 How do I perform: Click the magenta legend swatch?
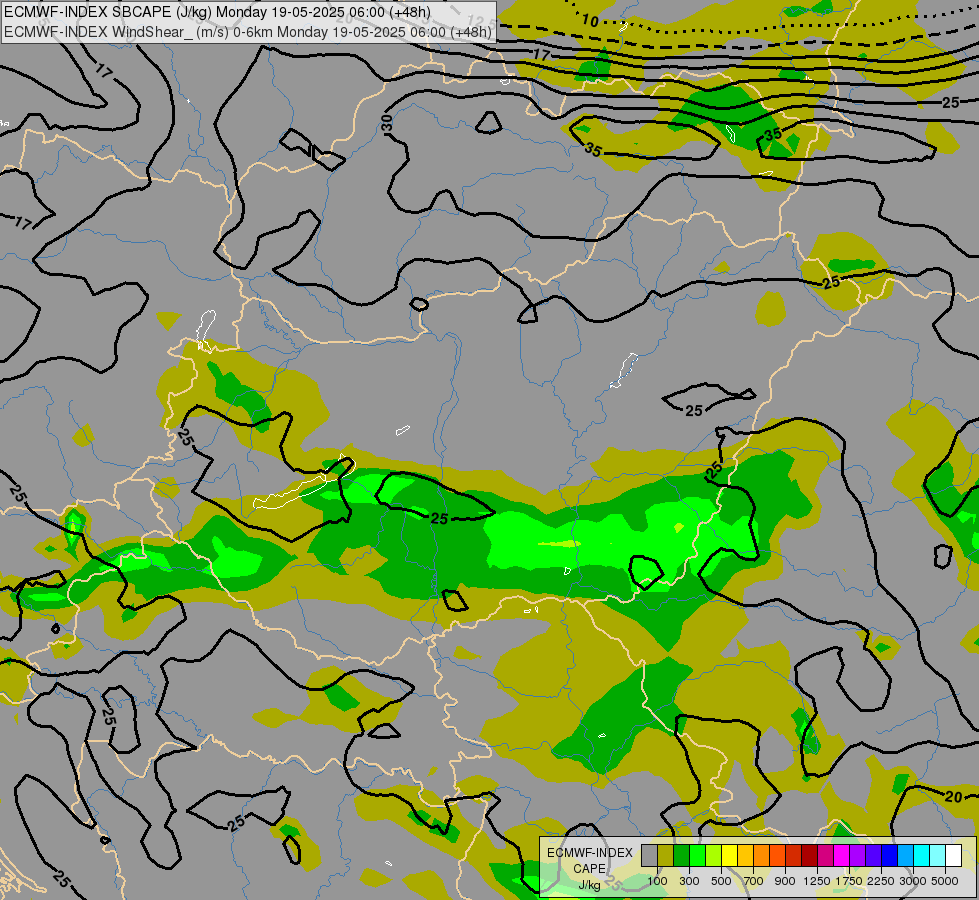(x=842, y=856)
